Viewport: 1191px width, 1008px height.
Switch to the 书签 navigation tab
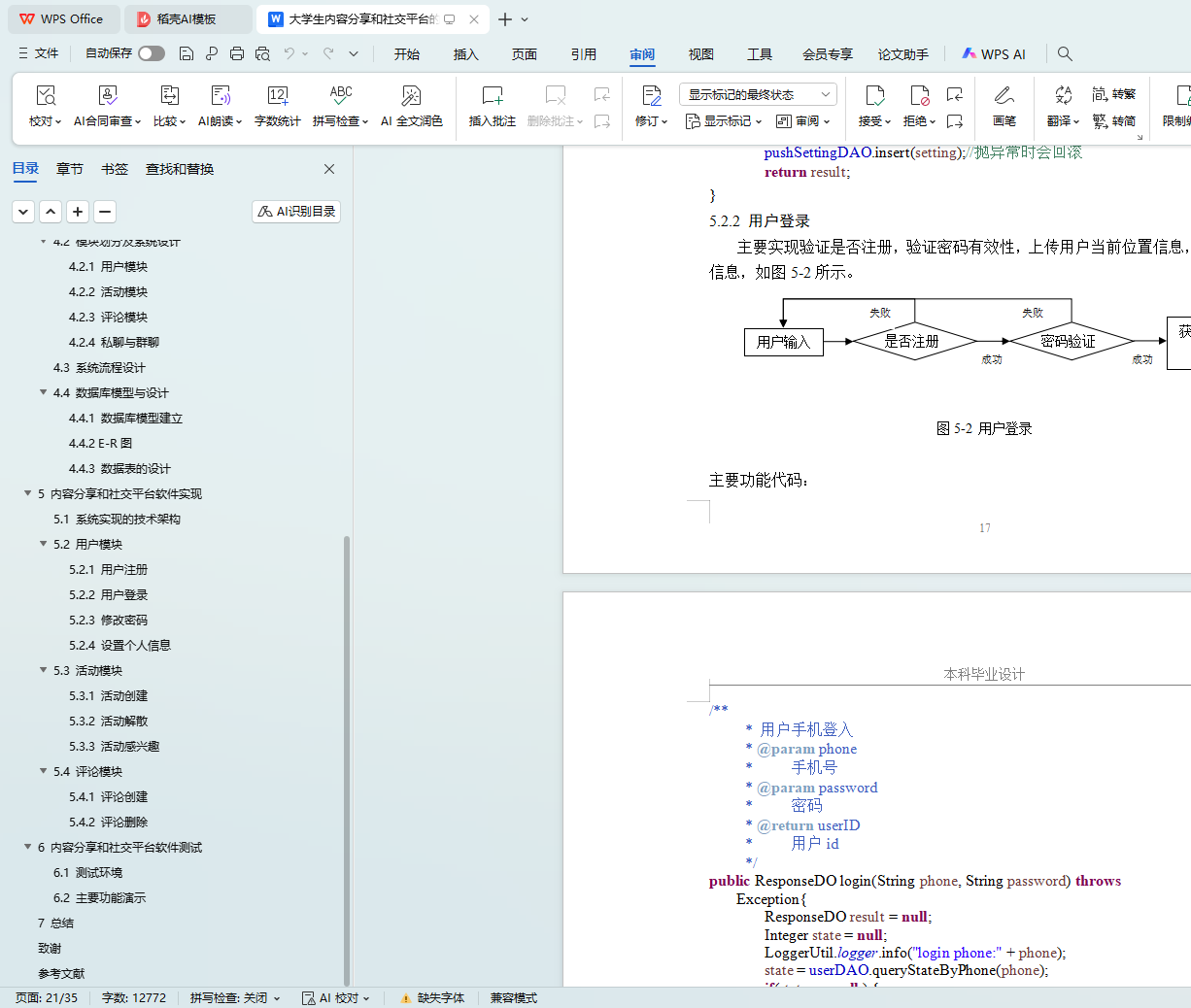click(x=115, y=169)
